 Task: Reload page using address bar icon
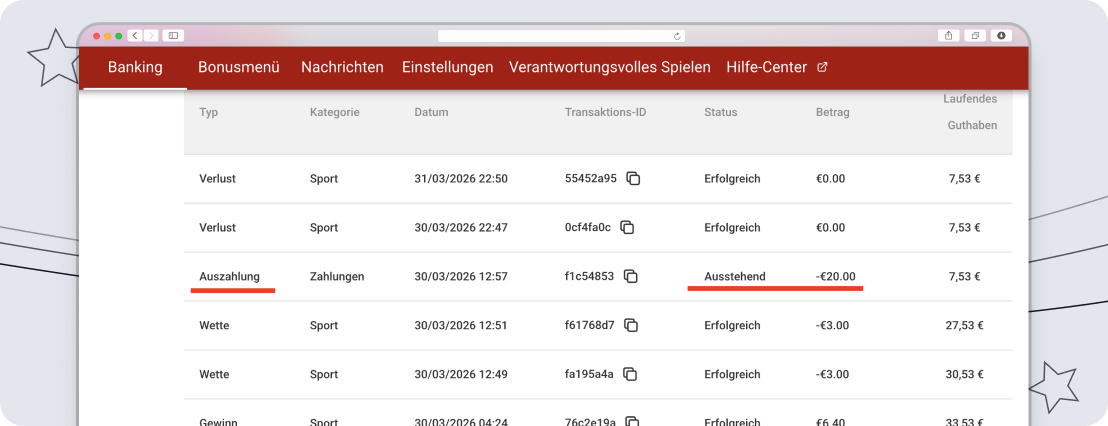[x=677, y=36]
